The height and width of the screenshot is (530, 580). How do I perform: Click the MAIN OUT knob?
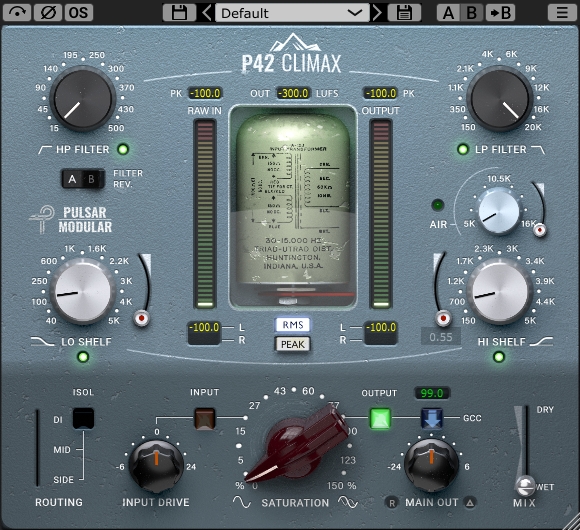click(x=431, y=465)
